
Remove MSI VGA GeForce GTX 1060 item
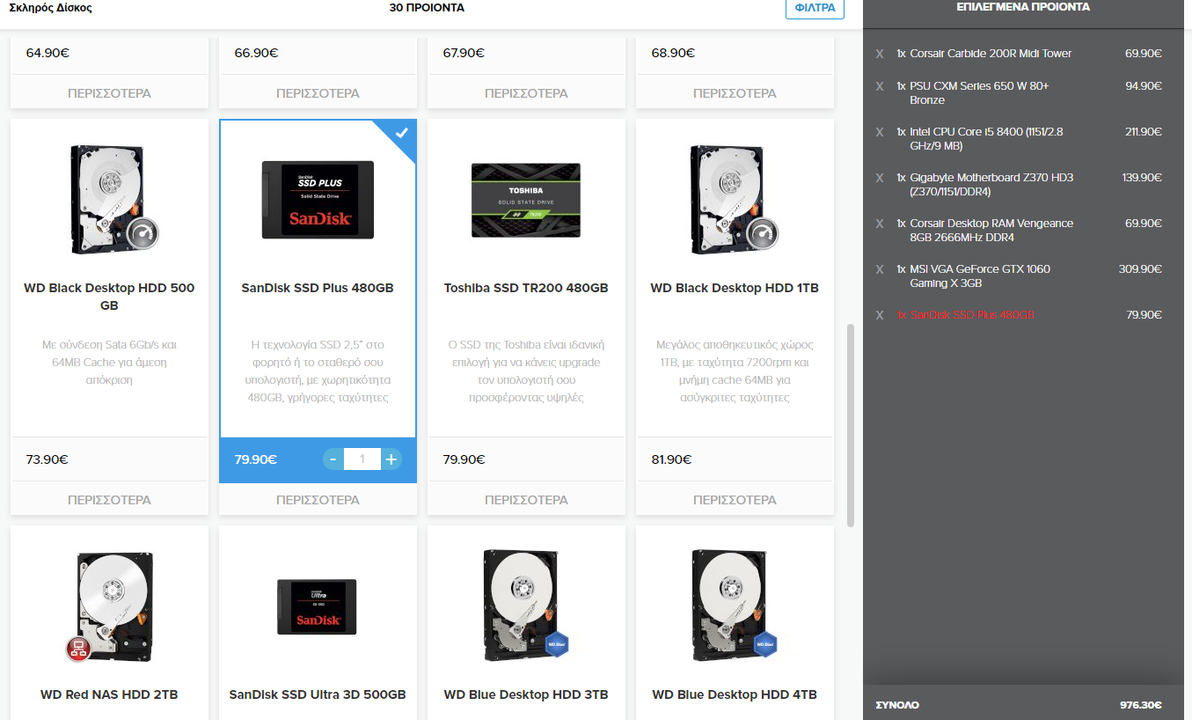[x=880, y=270]
